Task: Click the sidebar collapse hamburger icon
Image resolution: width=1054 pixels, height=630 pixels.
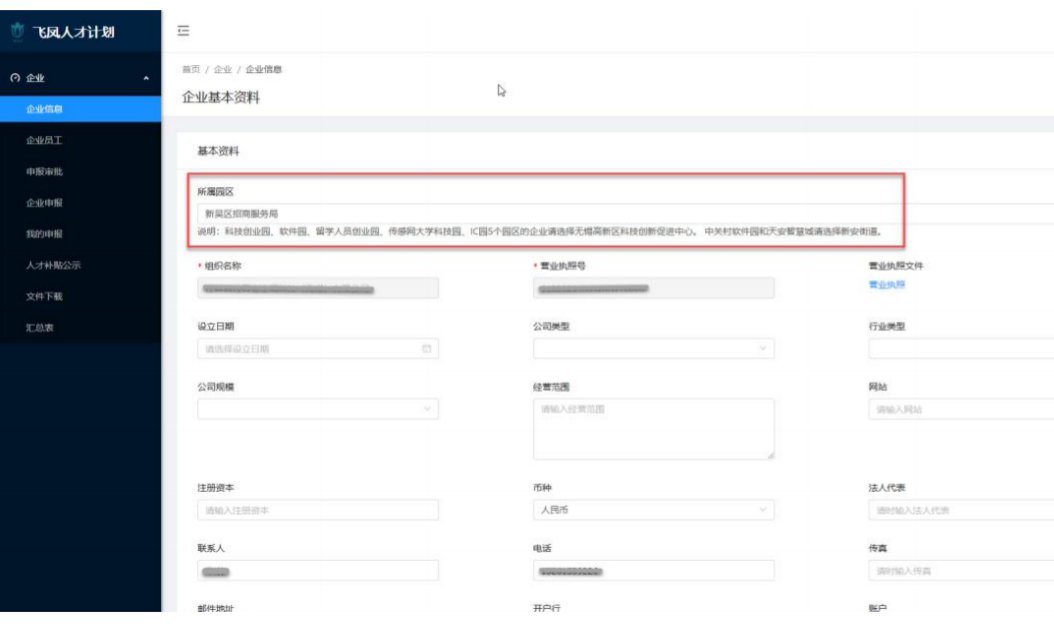Action: (x=183, y=31)
